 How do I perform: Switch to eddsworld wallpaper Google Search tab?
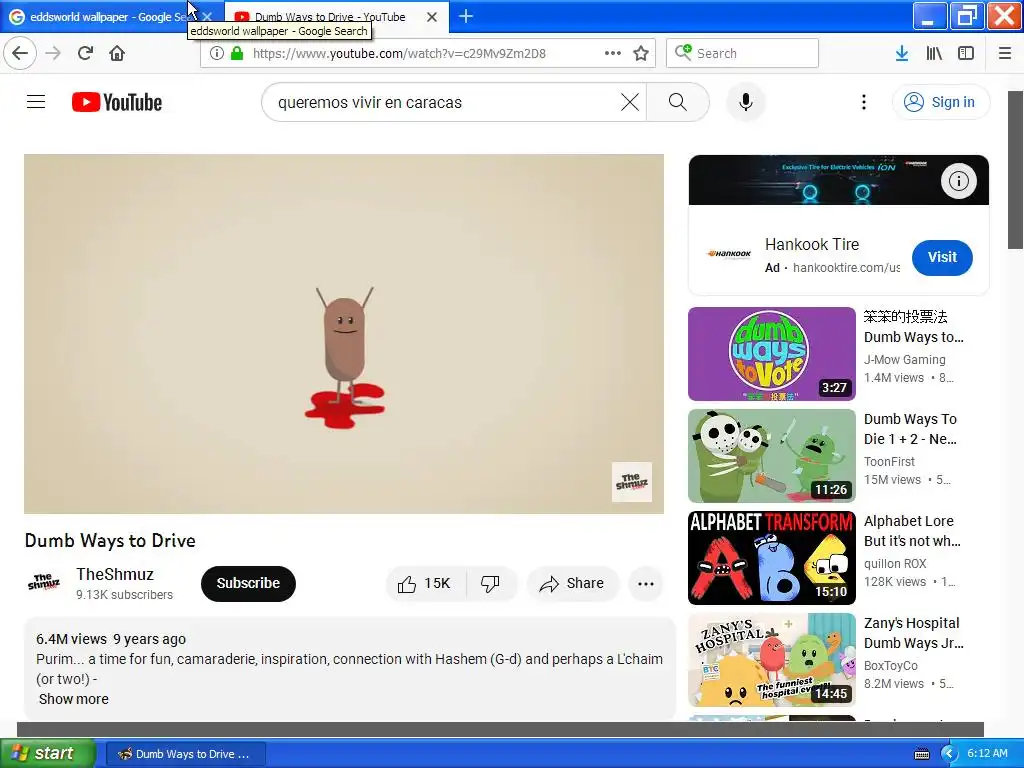tap(108, 17)
